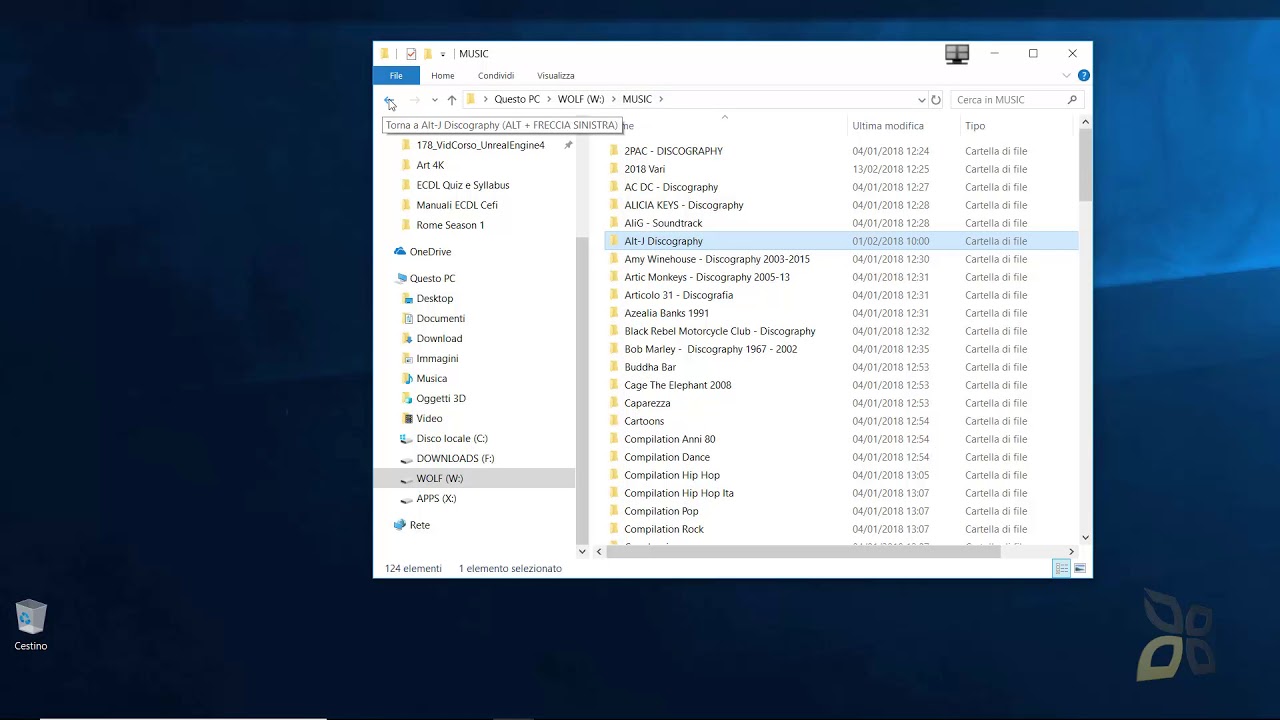
Task: Click the Download icon in navigation pane
Action: (x=407, y=339)
